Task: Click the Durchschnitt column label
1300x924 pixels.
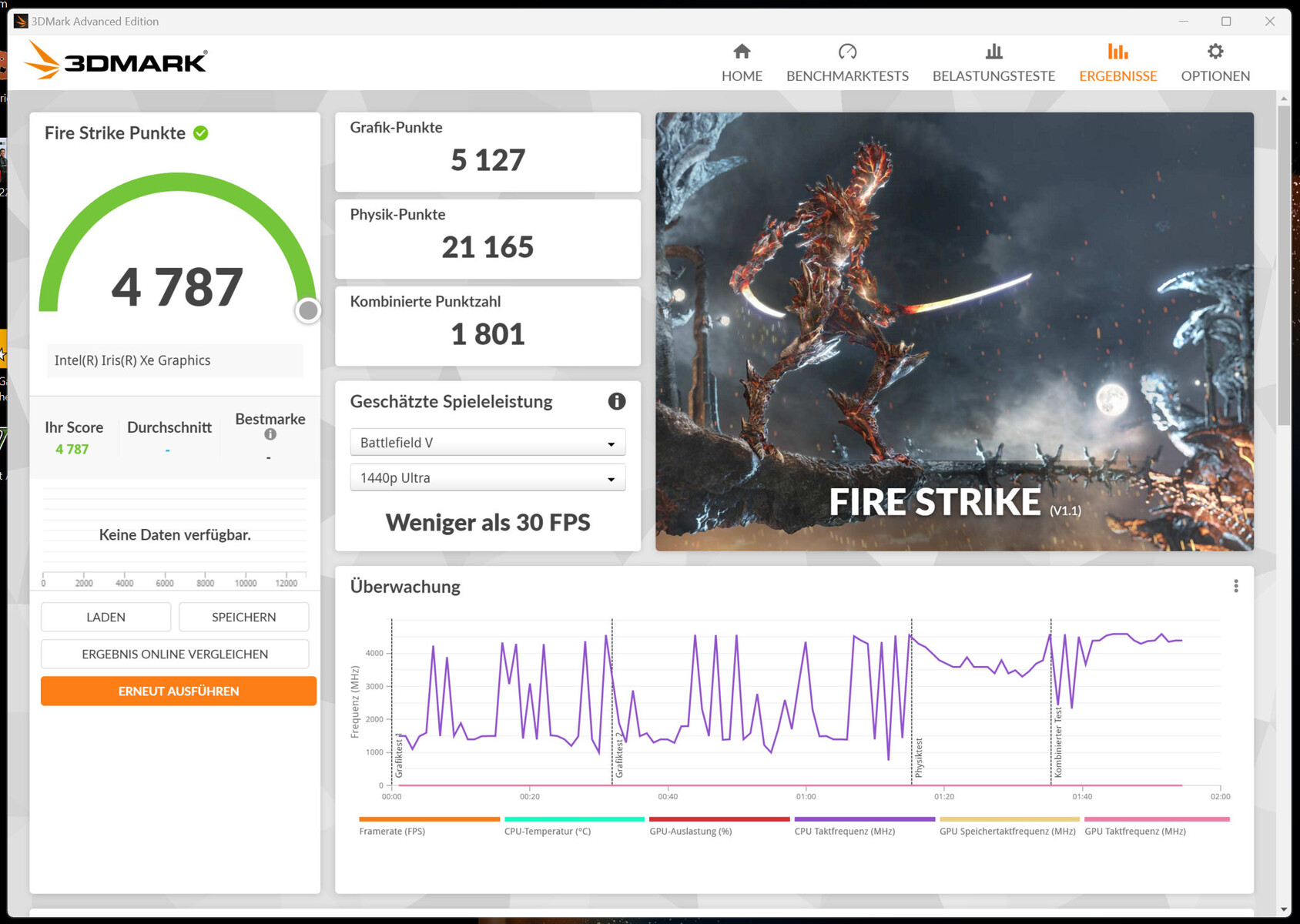Action: (169, 427)
